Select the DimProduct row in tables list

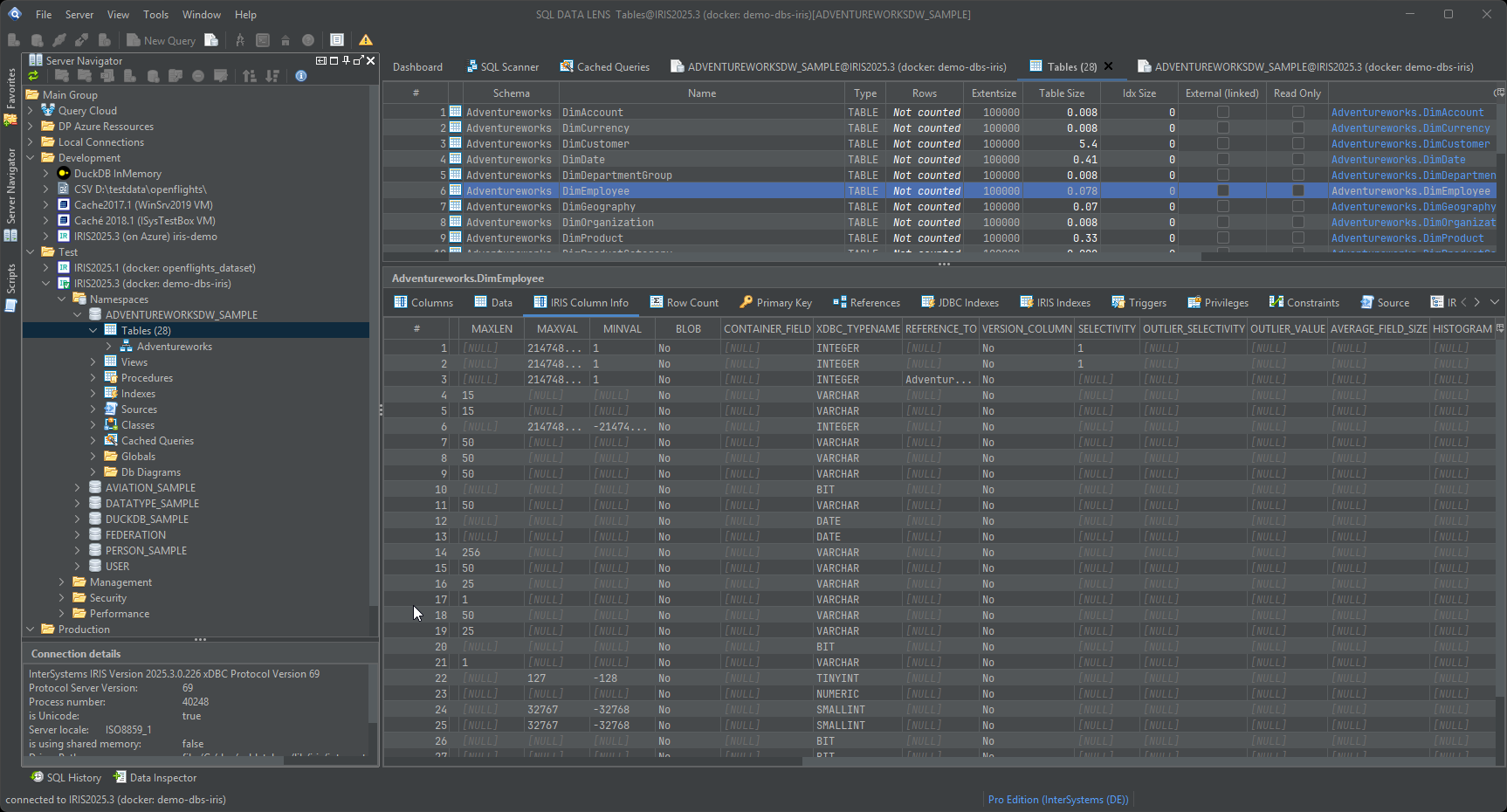[939, 237]
